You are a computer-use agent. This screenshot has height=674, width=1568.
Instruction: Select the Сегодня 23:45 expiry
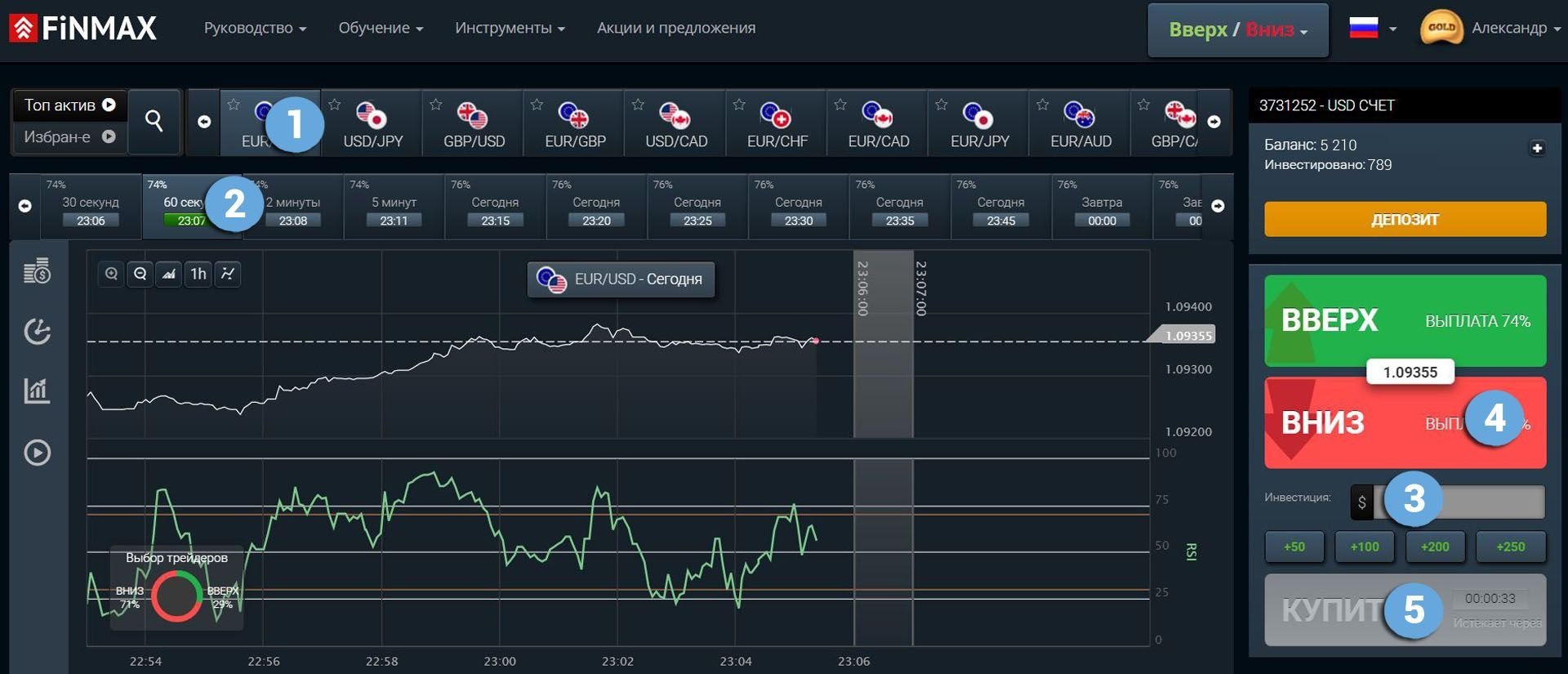click(x=1000, y=206)
